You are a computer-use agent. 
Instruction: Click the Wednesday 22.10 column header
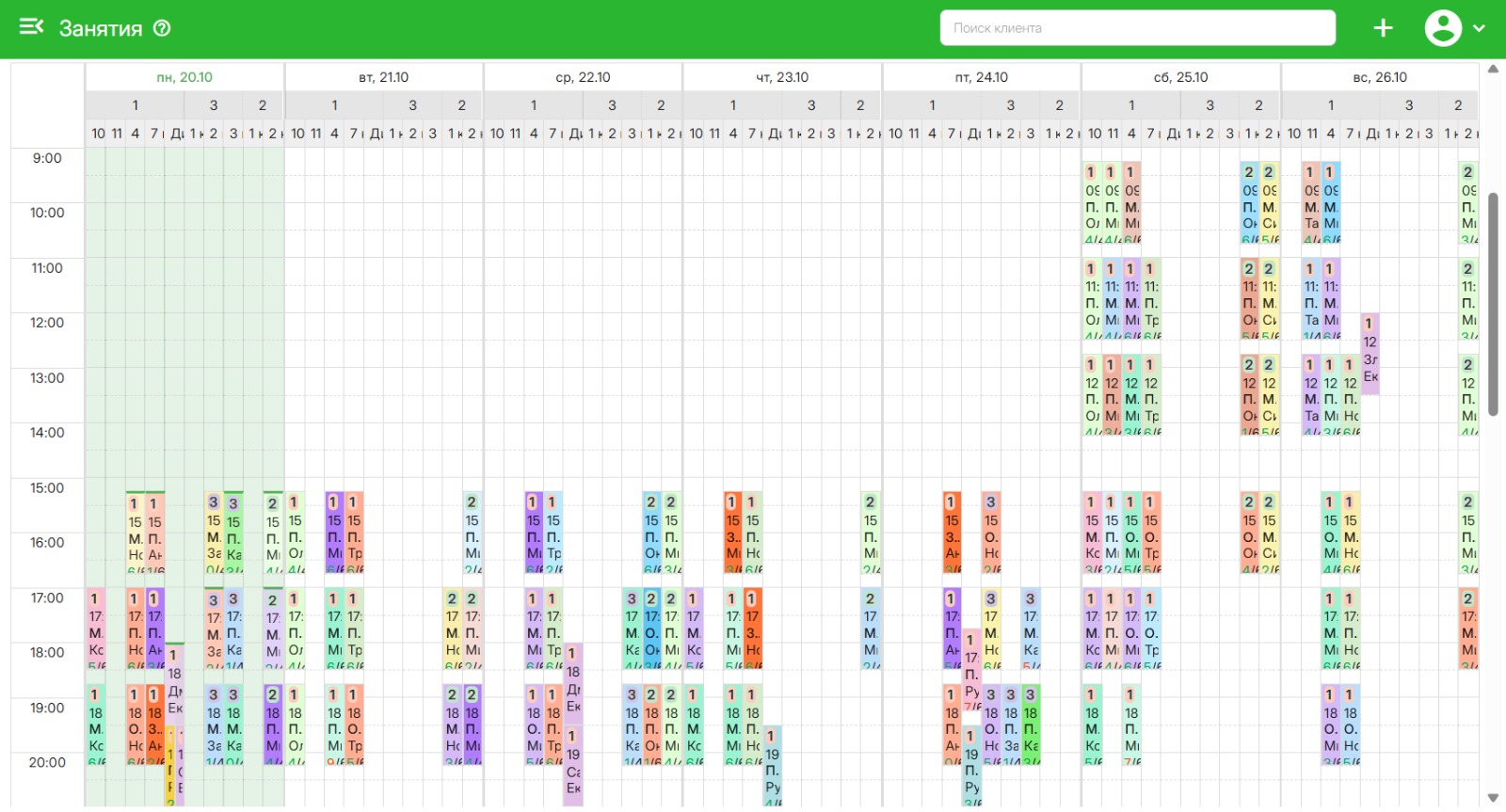583,77
